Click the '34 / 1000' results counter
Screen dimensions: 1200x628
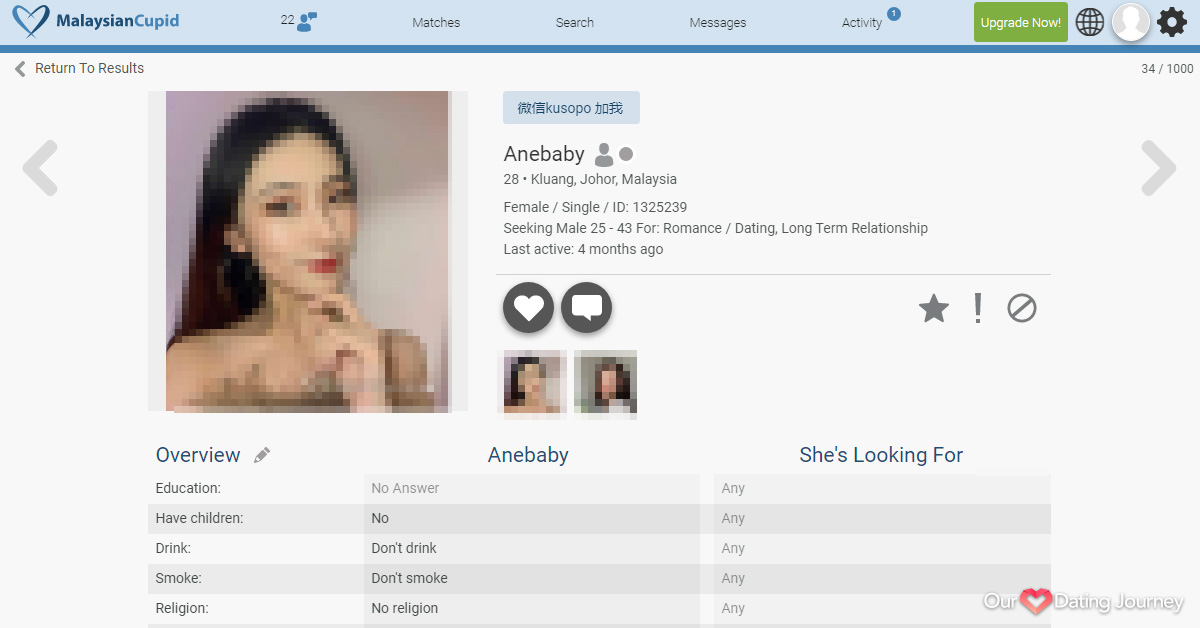pyautogui.click(x=1167, y=69)
